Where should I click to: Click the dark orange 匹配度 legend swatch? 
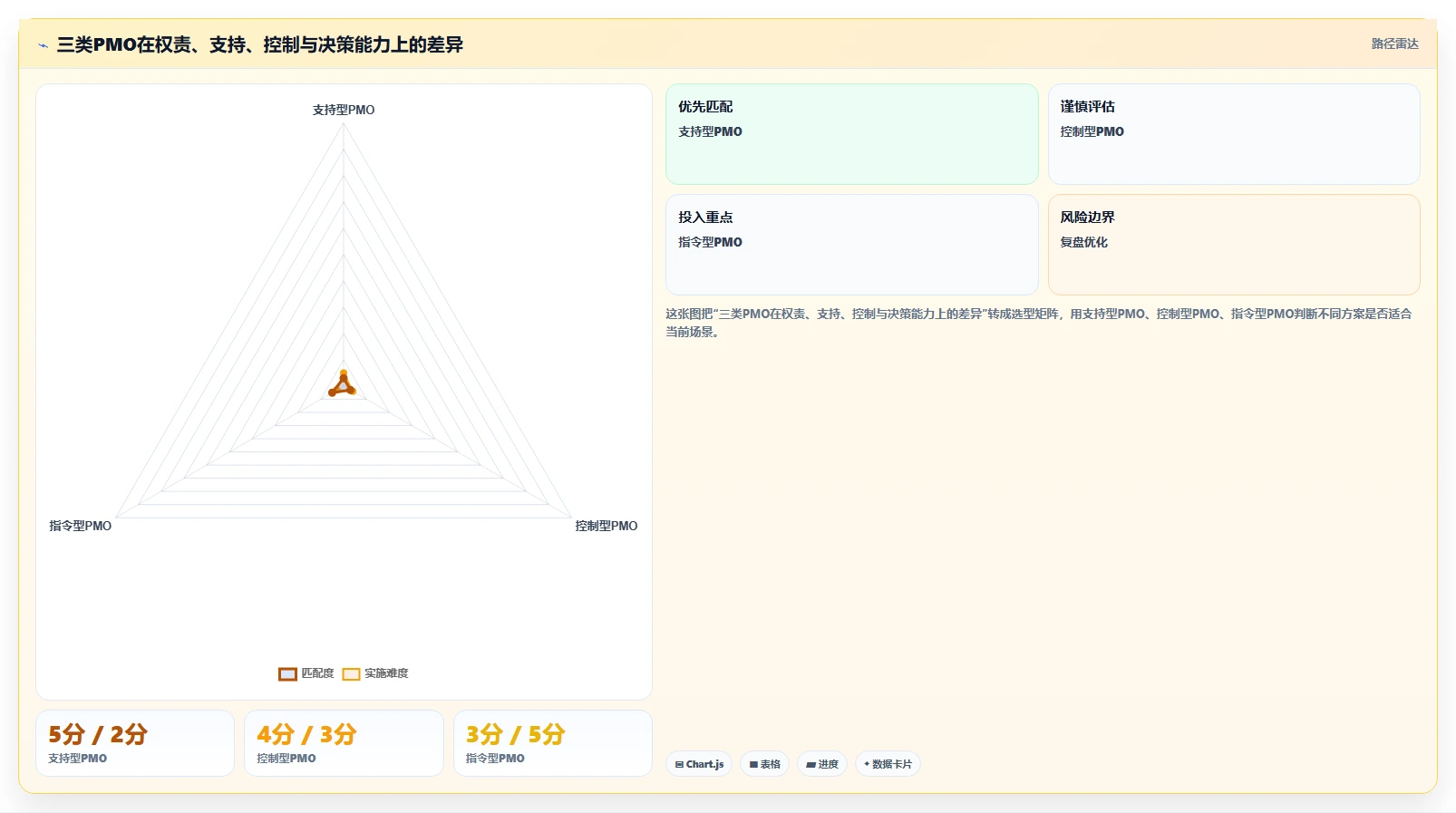pos(287,673)
